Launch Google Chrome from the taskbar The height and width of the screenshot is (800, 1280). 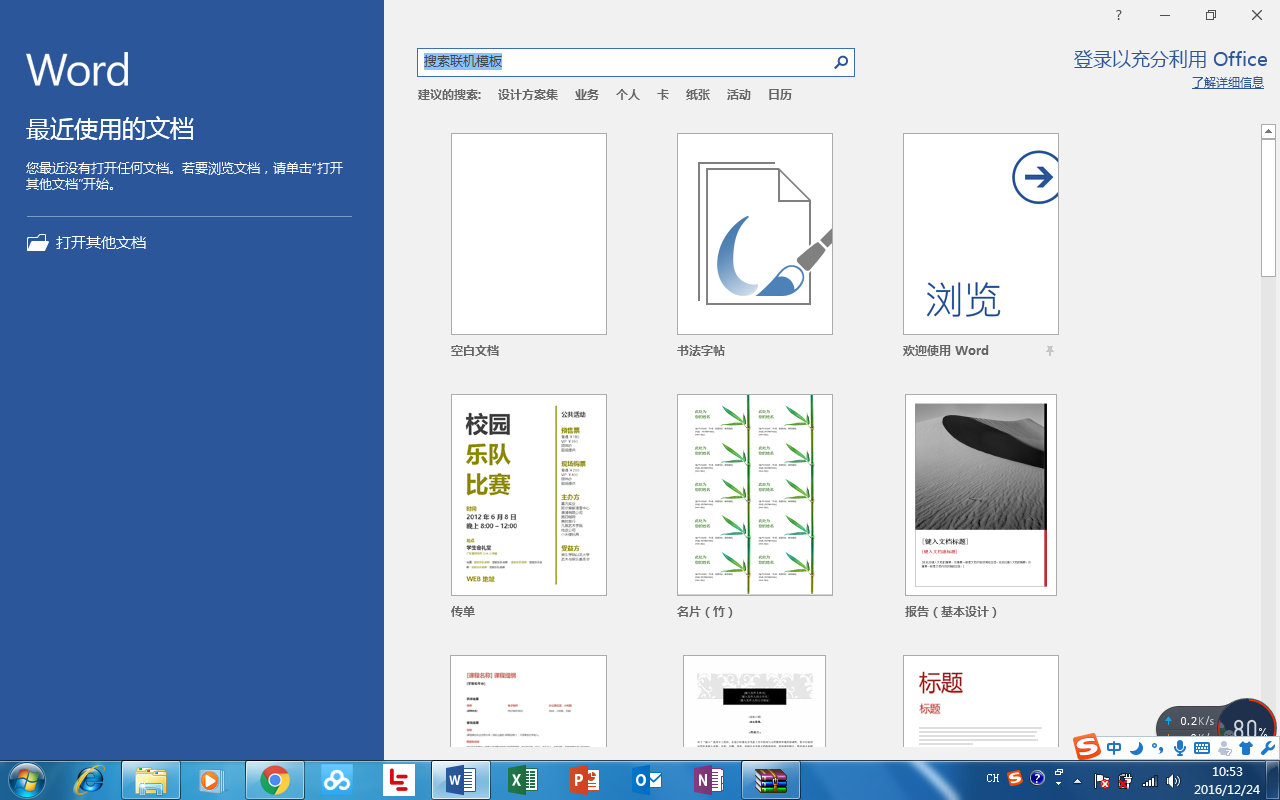coord(273,778)
